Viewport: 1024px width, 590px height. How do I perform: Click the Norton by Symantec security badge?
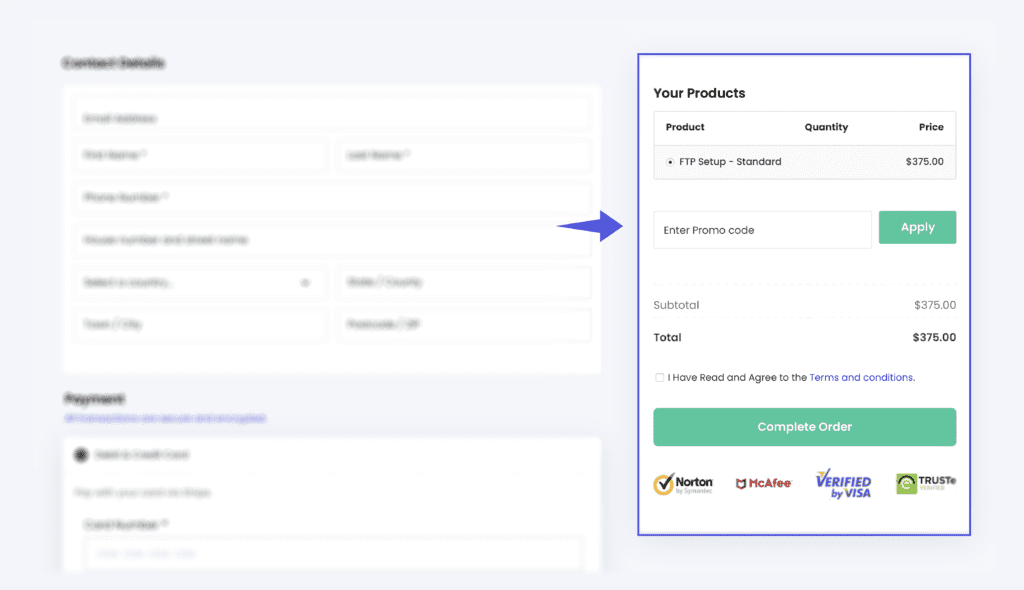[x=683, y=484]
